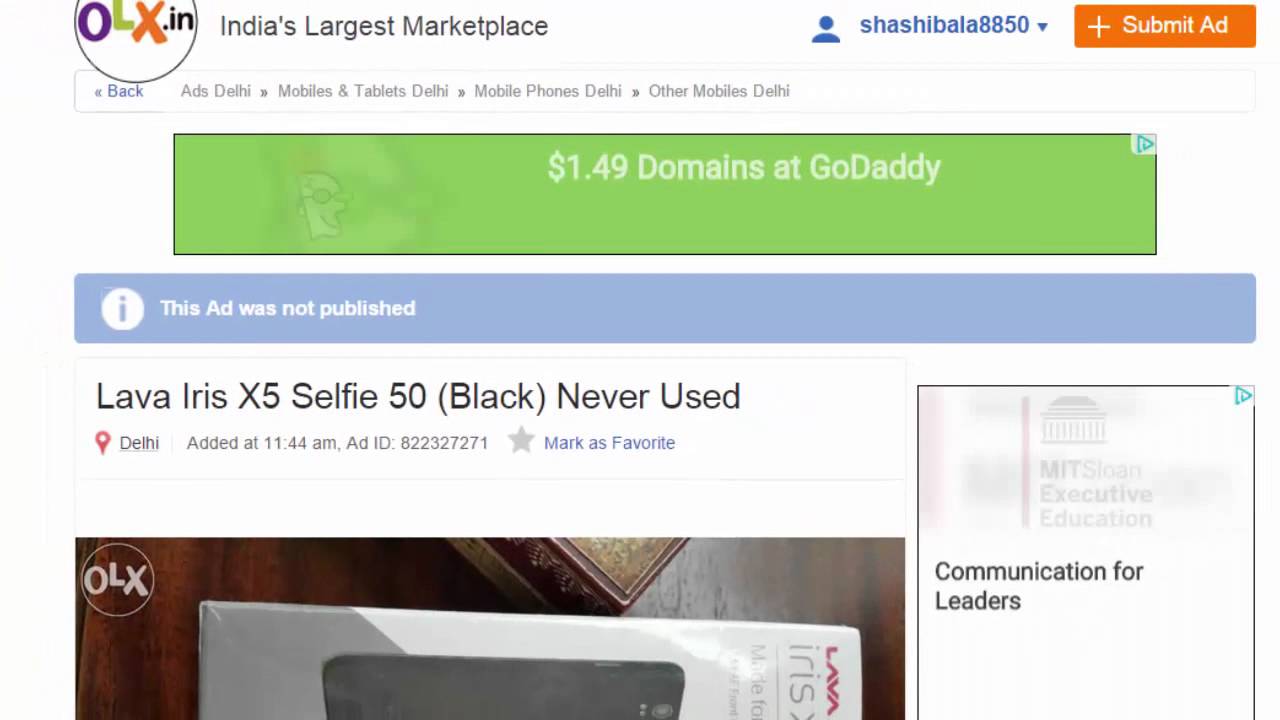Click the OLX watermark on product photo
Screen dimensions: 1280x720
point(116,580)
